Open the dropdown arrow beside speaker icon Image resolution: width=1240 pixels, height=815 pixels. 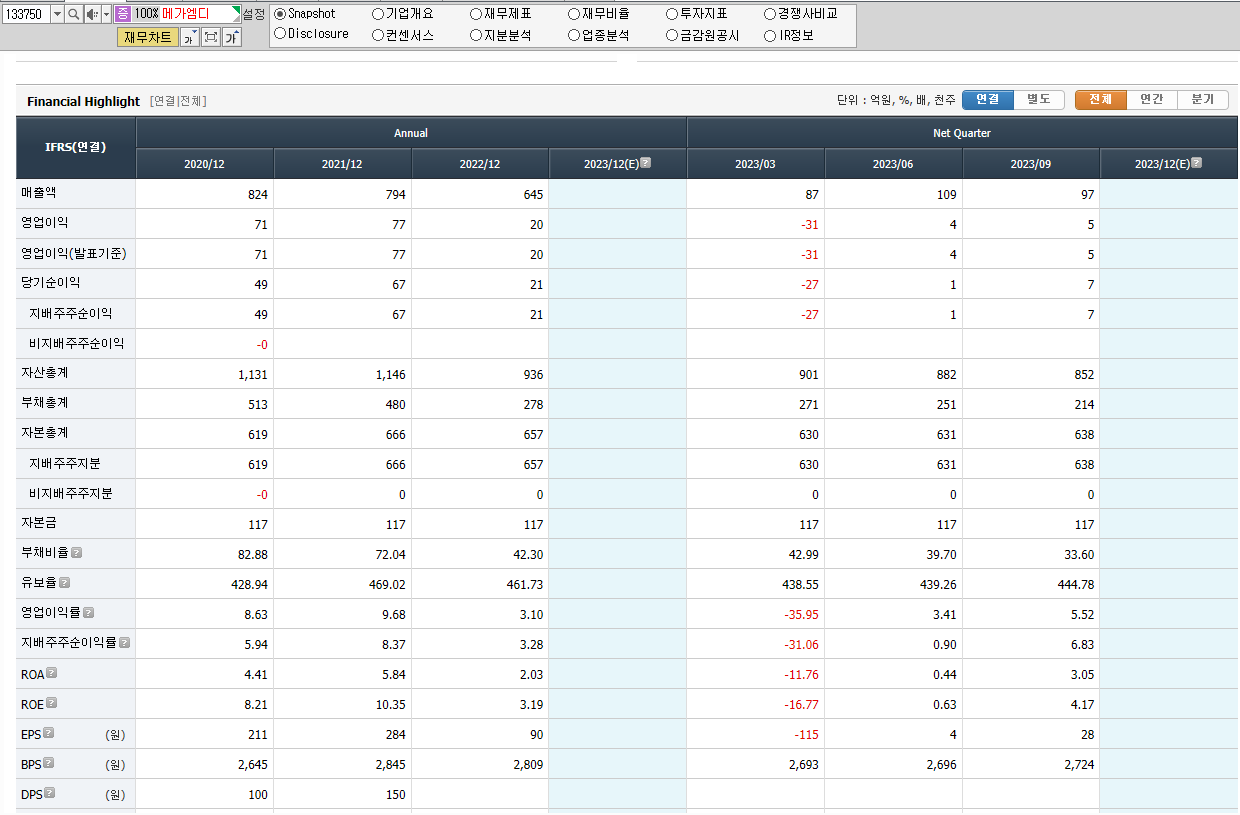106,14
